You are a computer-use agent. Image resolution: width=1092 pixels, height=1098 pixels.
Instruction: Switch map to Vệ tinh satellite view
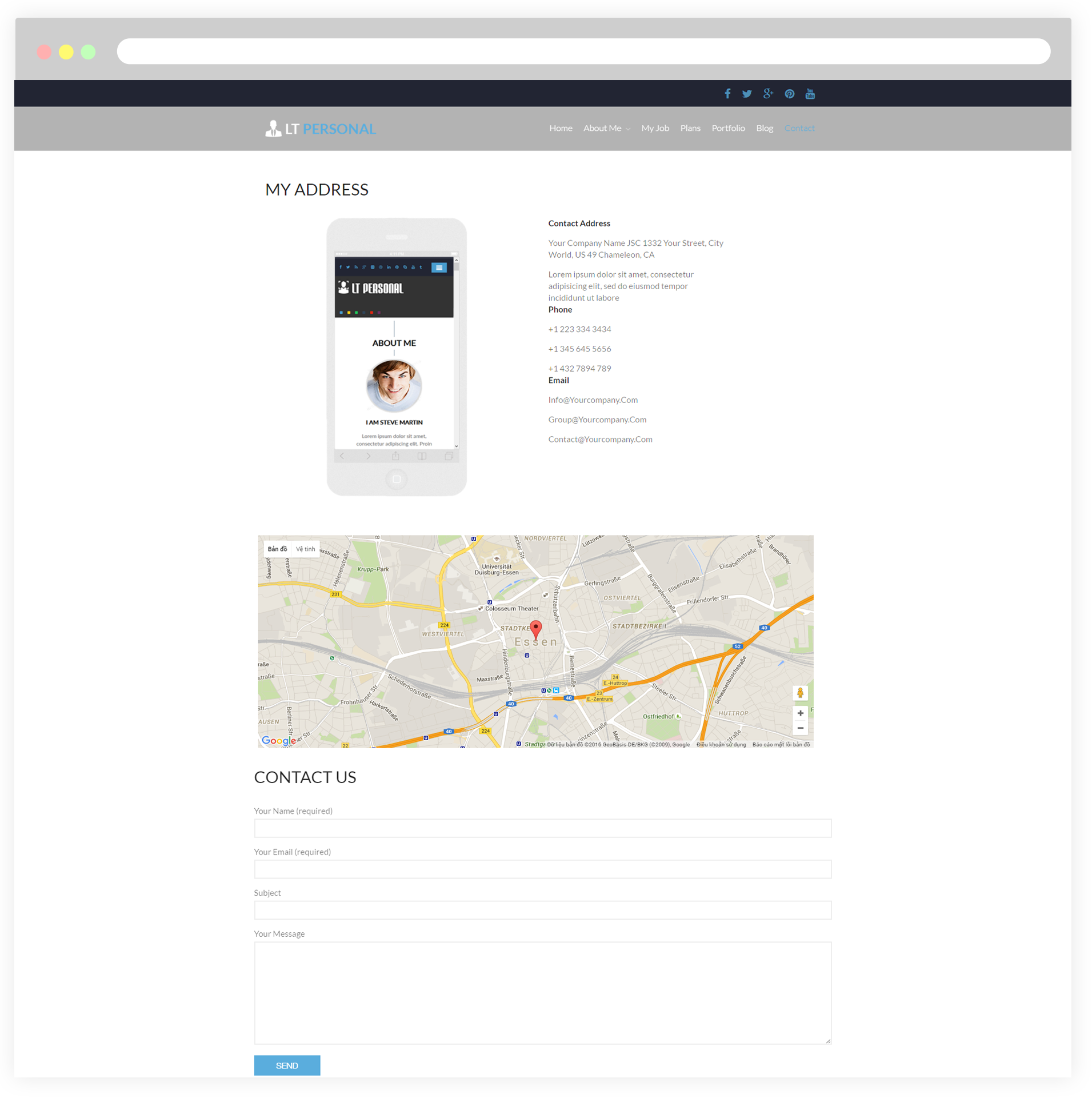pos(305,549)
